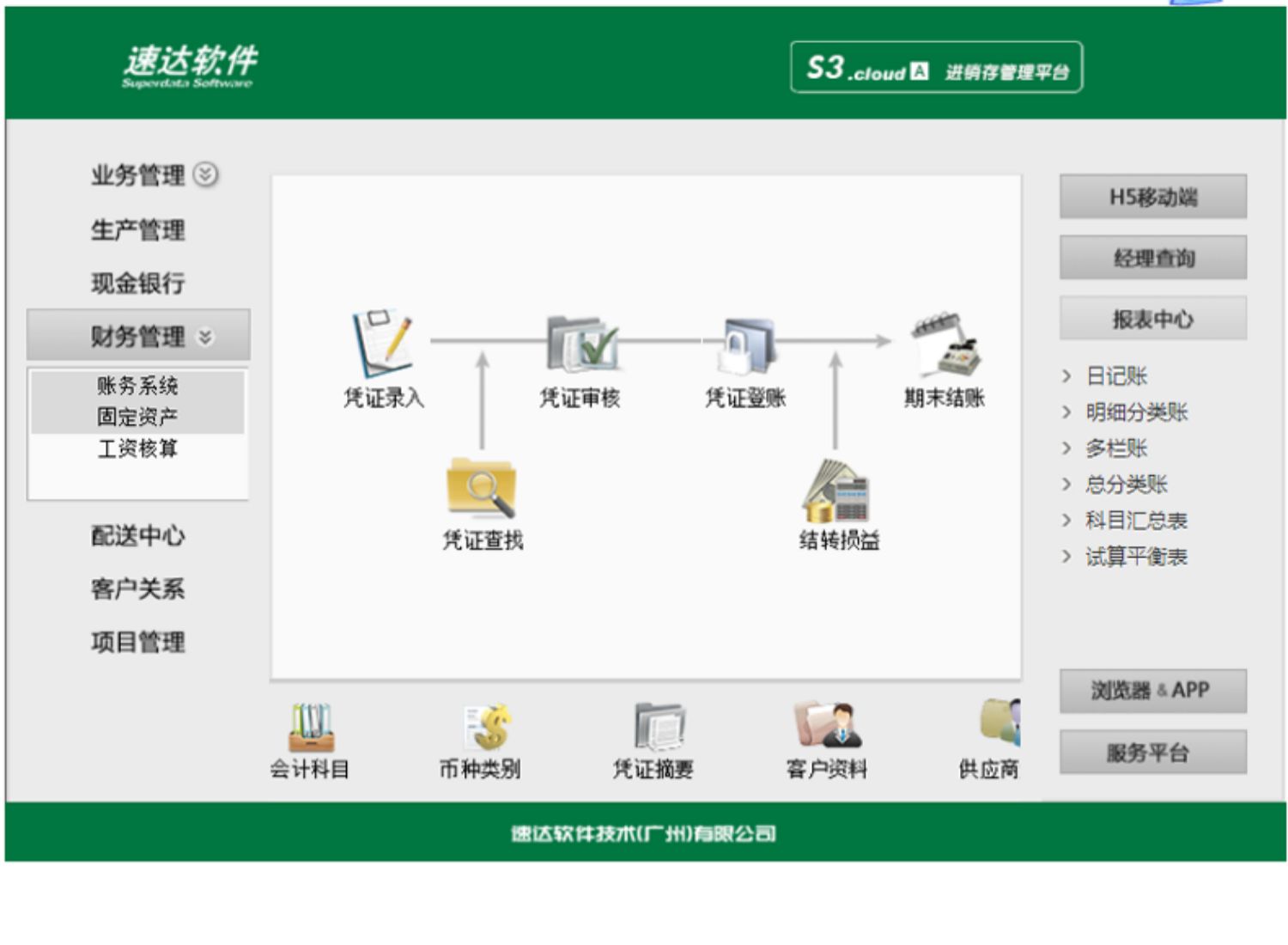Image resolution: width=1288 pixels, height=945 pixels.
Task: Select the 现金银行 menu
Action: click(137, 283)
